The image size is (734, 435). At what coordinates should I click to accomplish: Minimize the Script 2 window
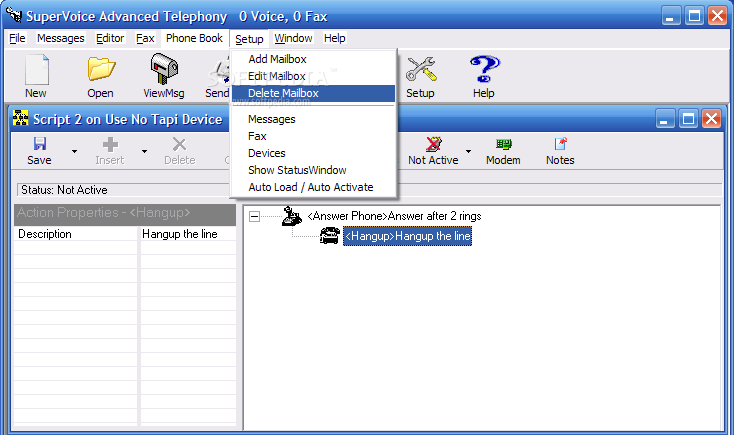pyautogui.click(x=665, y=118)
